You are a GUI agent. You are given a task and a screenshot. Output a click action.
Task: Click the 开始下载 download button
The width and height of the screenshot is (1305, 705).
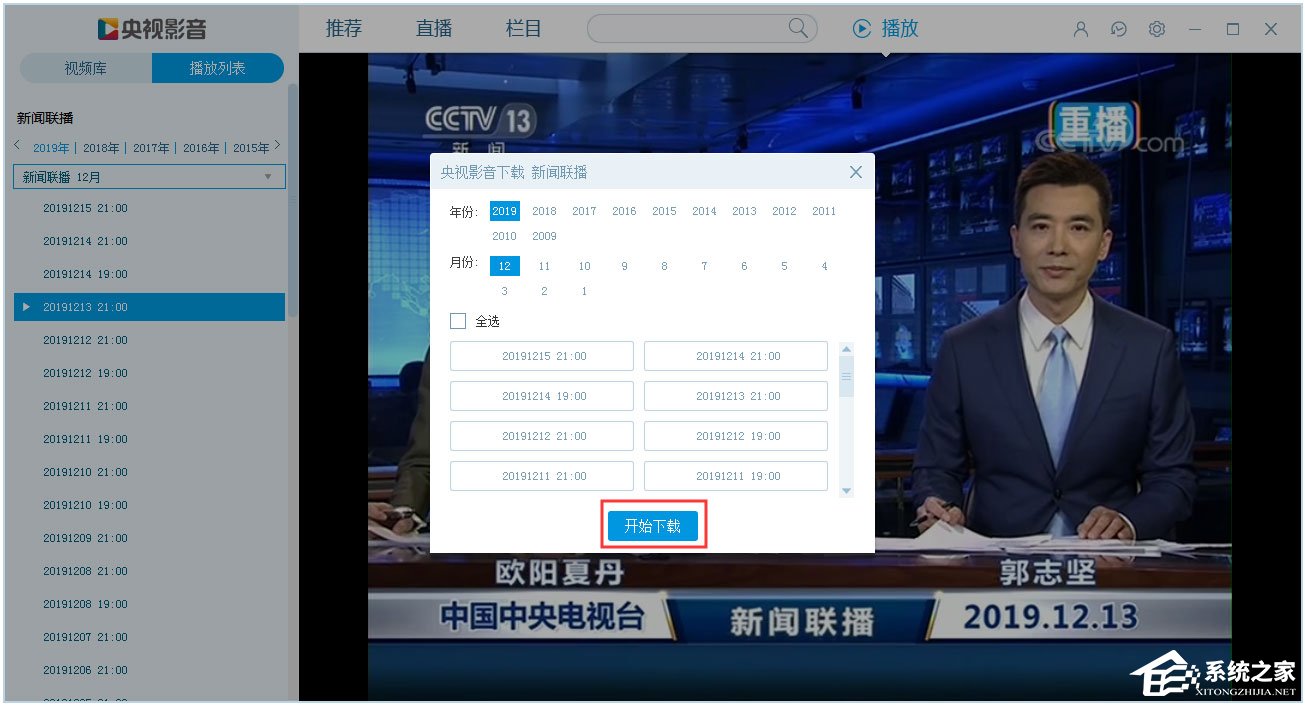653,525
